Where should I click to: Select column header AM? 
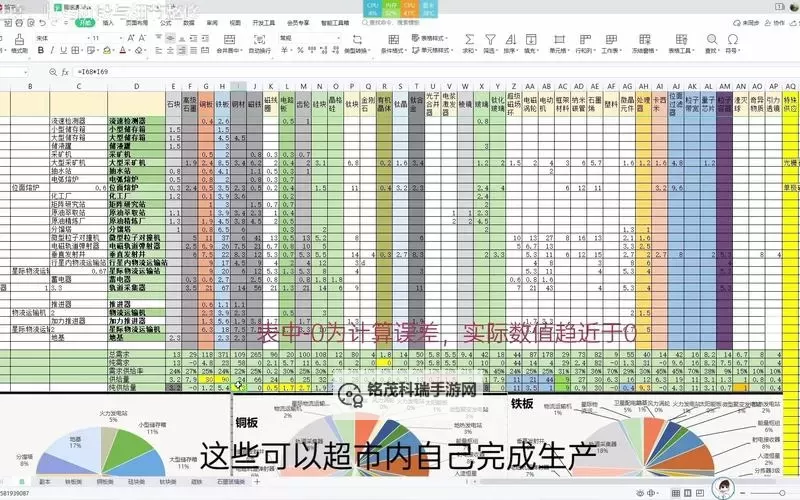724,86
